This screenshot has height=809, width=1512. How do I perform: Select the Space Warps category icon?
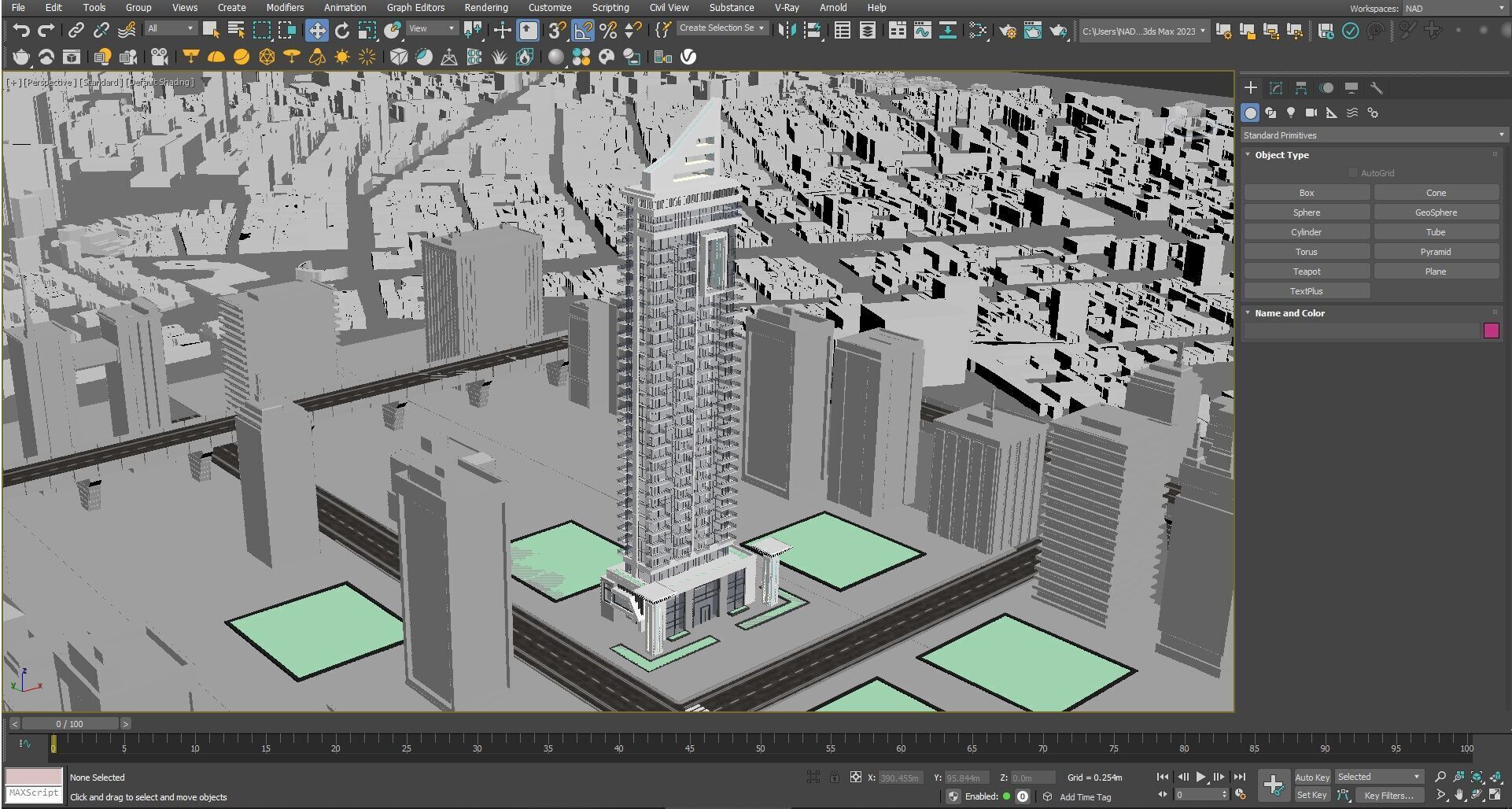pyautogui.click(x=1352, y=113)
